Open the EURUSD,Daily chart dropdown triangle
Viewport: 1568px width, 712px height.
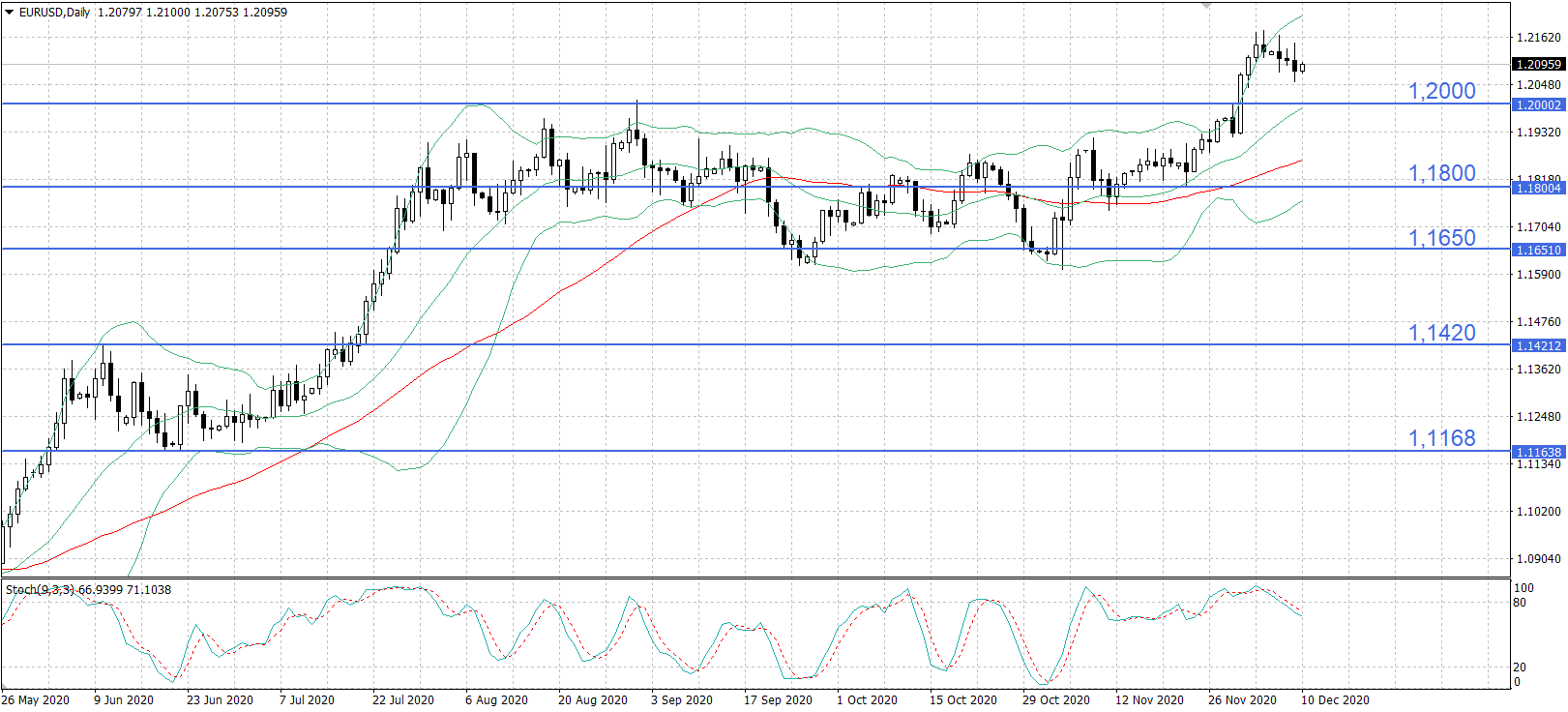[10, 13]
